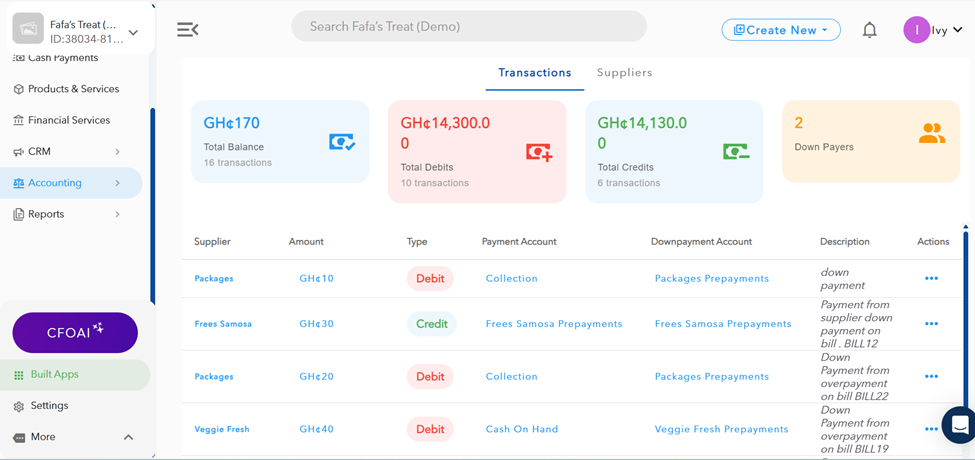Click the Search Fafa's Treat field
This screenshot has width=975, height=460.
[468, 27]
